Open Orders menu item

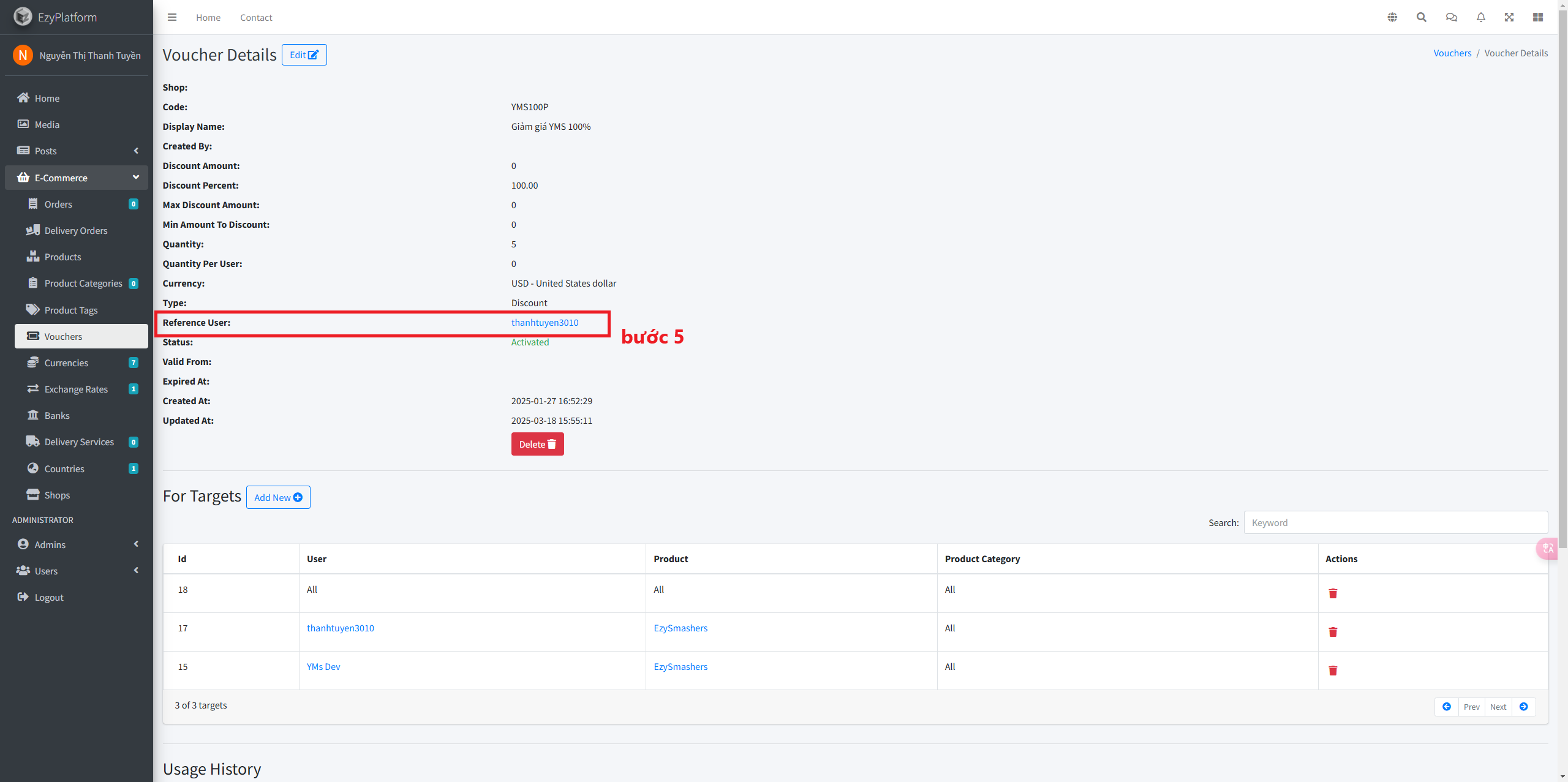tap(81, 204)
